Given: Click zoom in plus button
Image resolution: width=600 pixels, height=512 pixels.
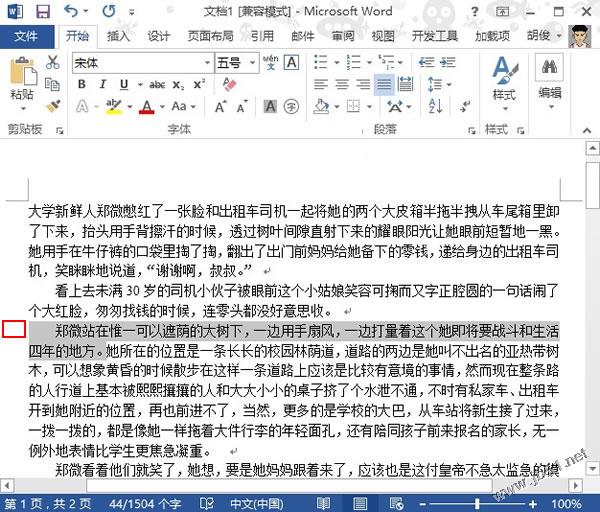Looking at the screenshot, I should point(533,504).
